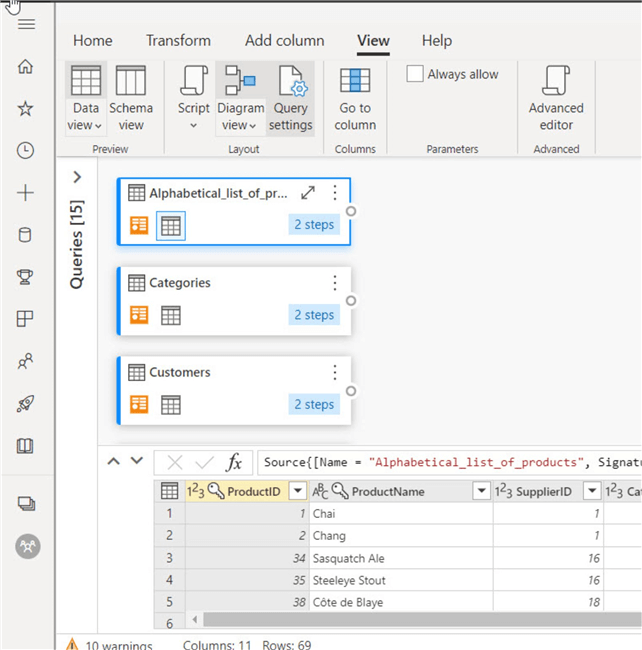Expand the Queries pane chevron
Viewport: 642px width, 650px height.
pos(77,177)
